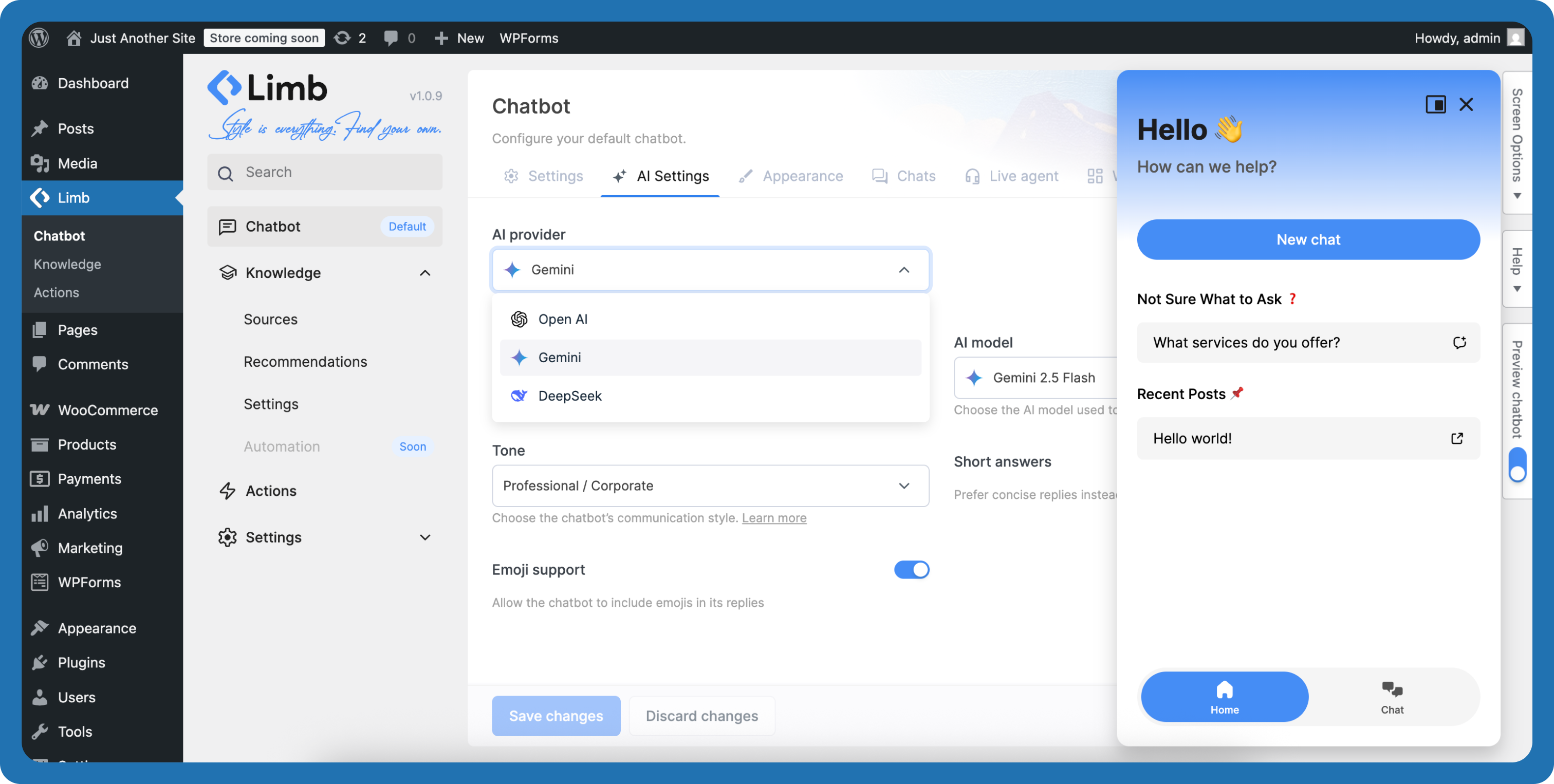Click the Home icon in chatbot footer
1554x784 pixels.
tap(1224, 689)
